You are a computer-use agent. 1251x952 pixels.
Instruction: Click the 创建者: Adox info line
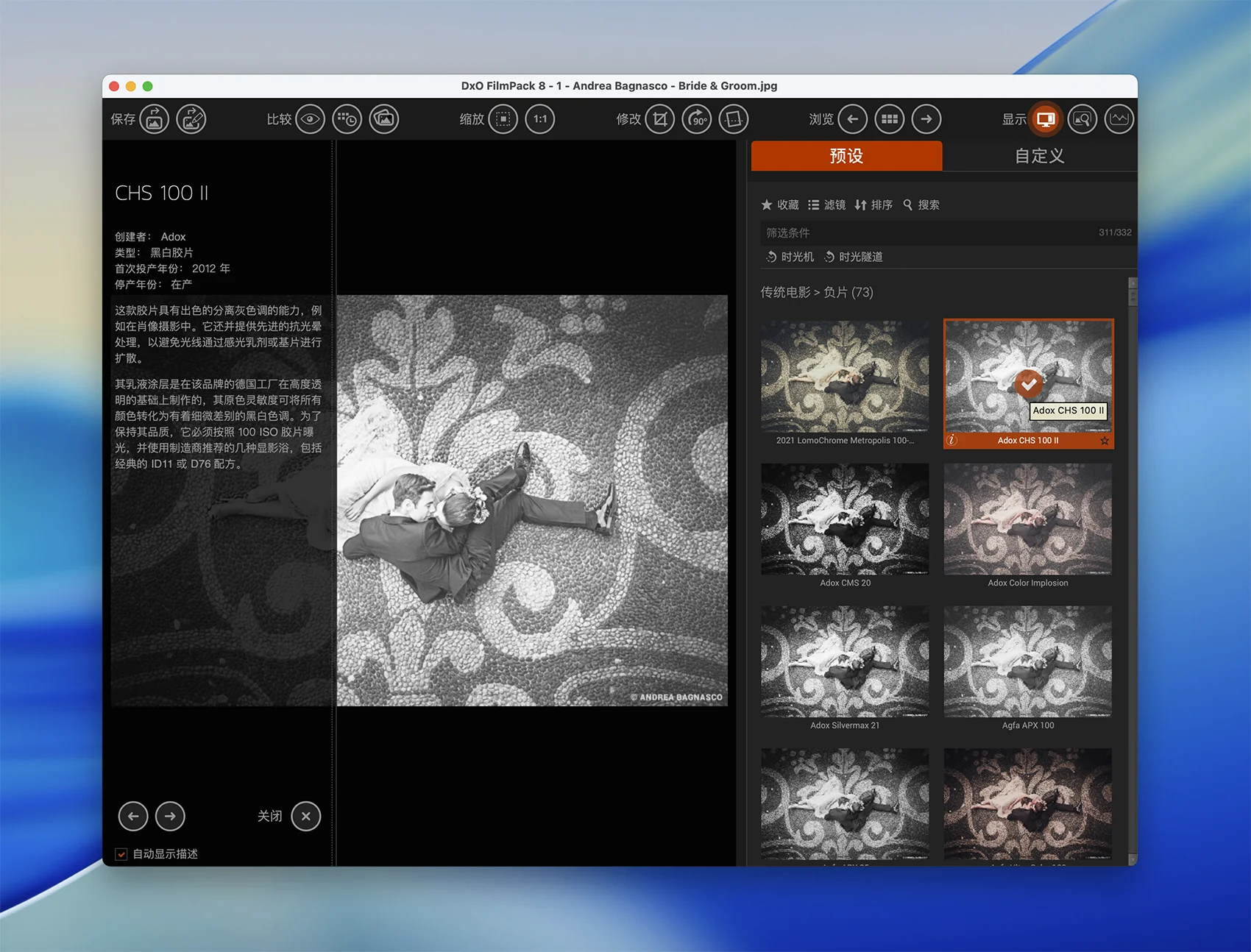(150, 237)
